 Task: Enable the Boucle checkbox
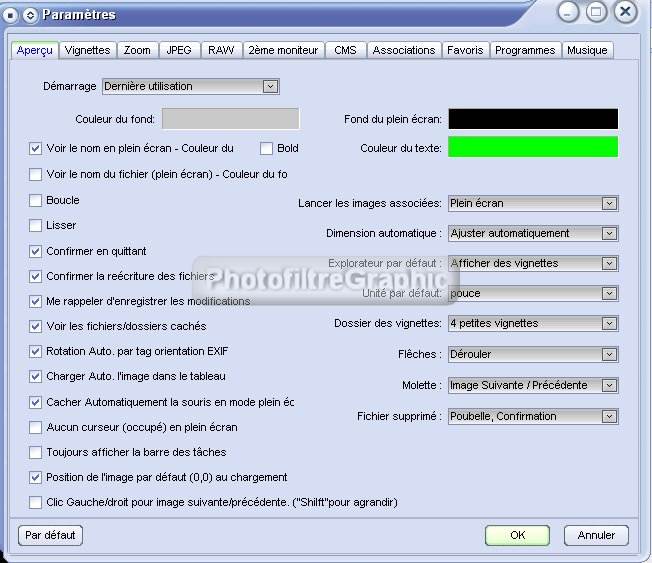tap(36, 200)
